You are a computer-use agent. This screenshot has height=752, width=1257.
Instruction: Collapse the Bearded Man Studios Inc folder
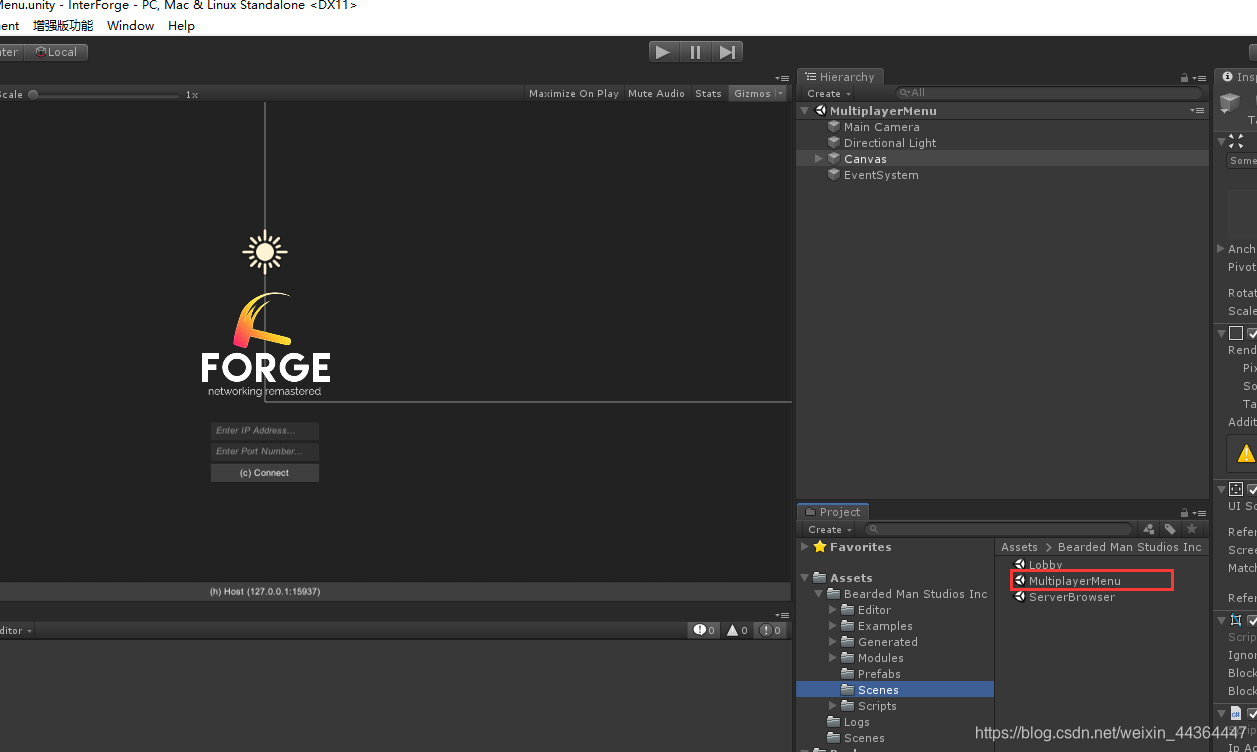819,594
